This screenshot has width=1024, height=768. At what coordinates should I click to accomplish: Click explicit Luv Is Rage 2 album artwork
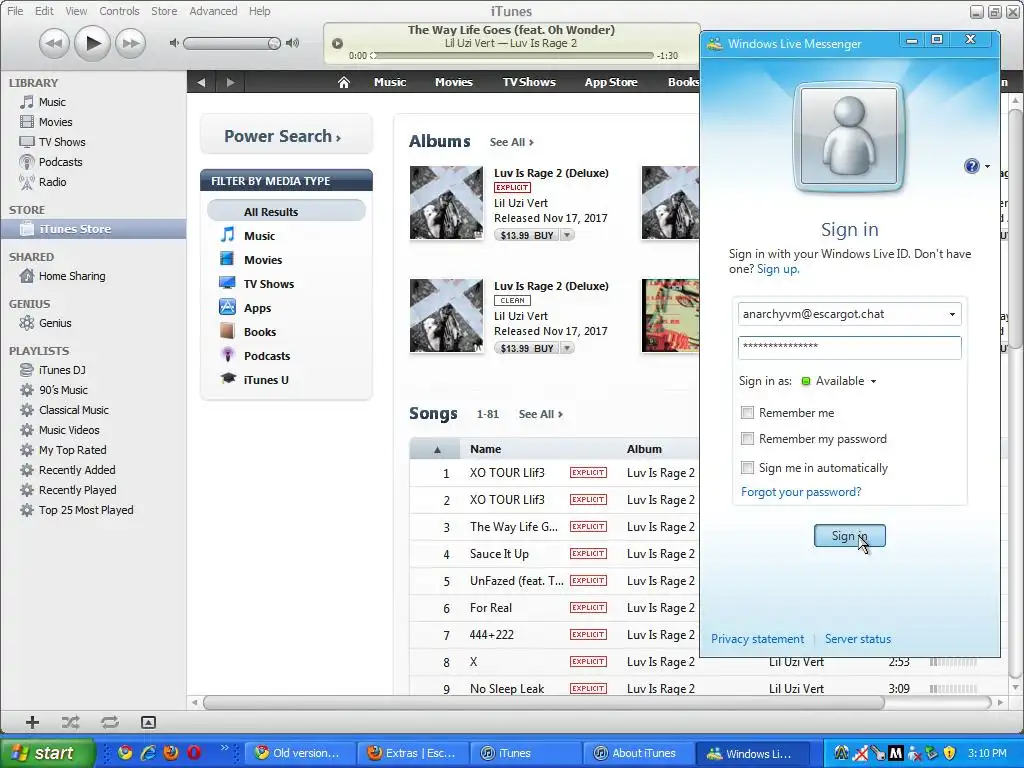click(446, 202)
